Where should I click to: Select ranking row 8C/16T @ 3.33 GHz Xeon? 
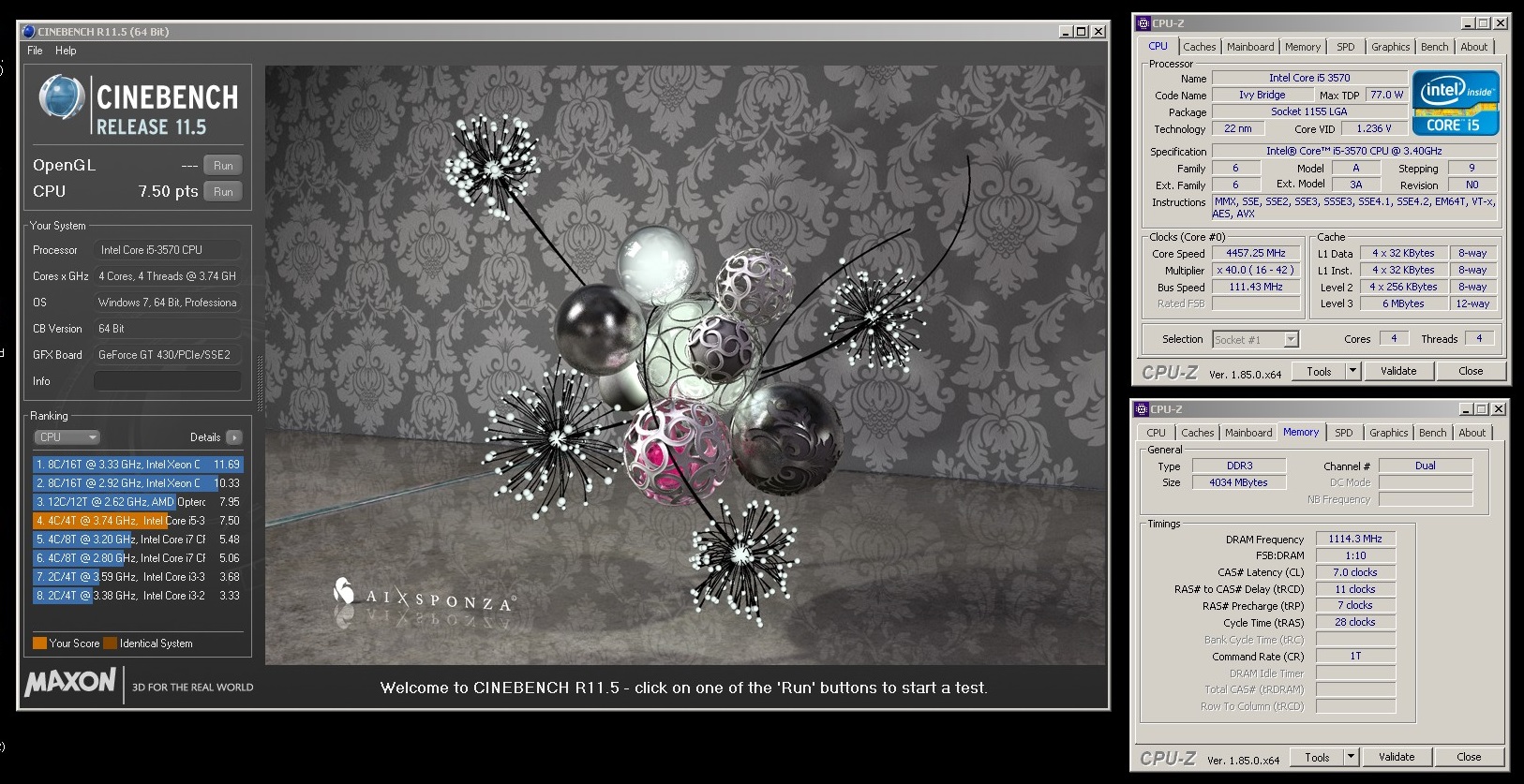138,465
